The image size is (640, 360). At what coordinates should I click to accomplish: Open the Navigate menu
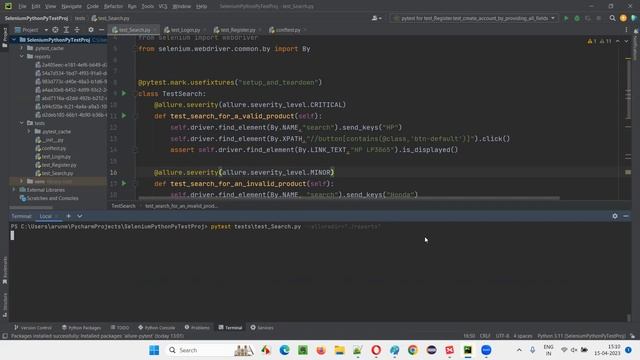[x=71, y=6]
